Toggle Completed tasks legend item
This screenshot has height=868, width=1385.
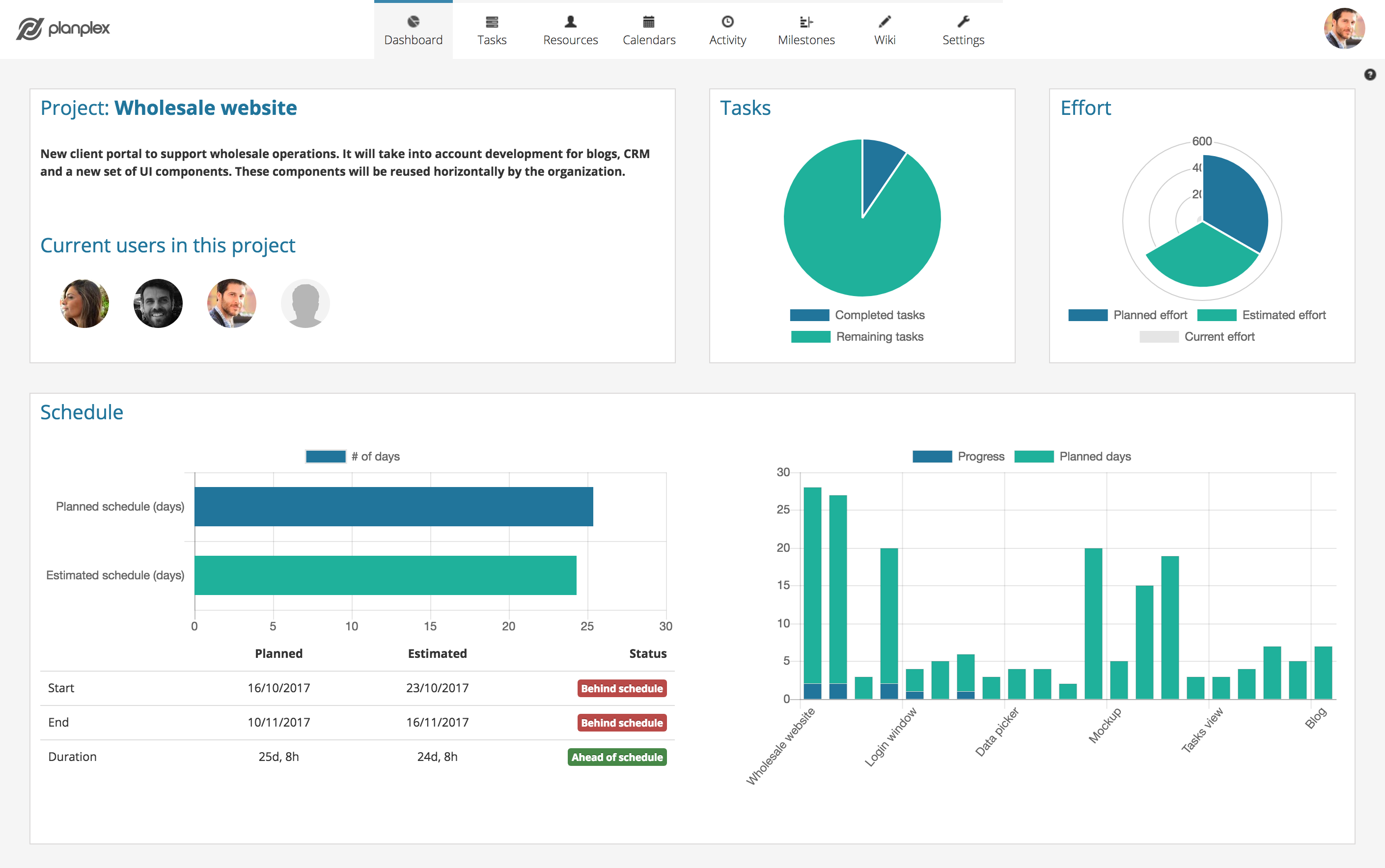[857, 315]
